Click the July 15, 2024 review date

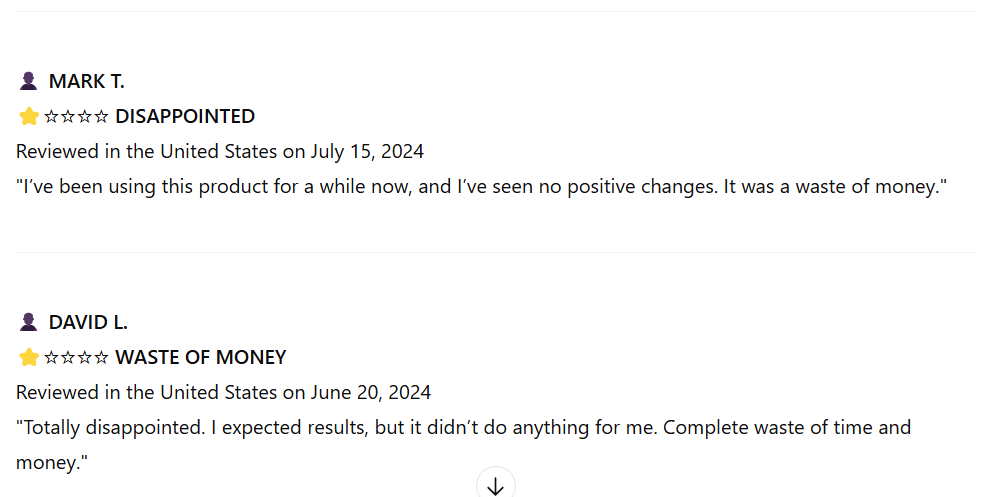tap(367, 152)
